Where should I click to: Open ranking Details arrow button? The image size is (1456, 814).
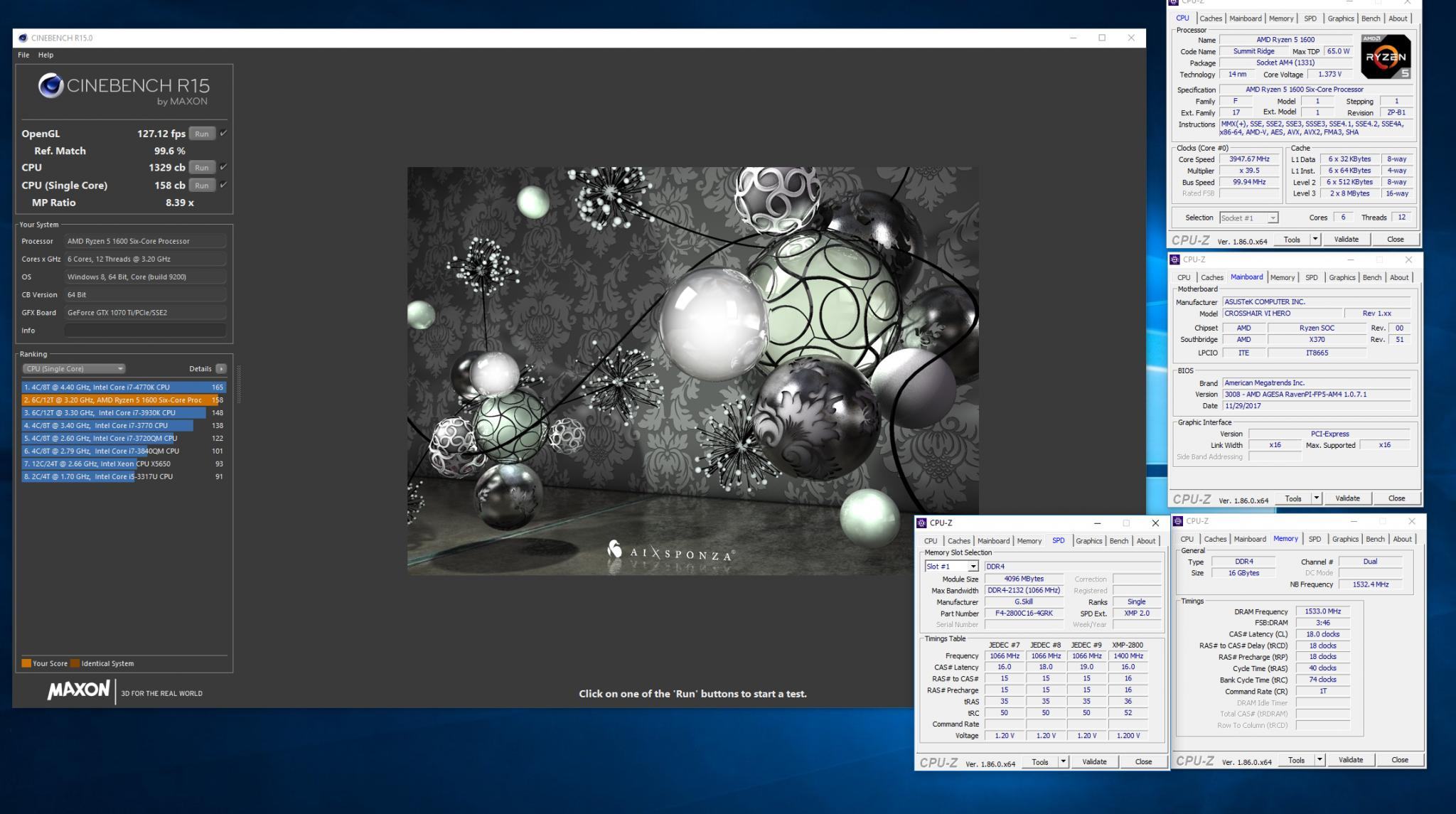pos(221,369)
